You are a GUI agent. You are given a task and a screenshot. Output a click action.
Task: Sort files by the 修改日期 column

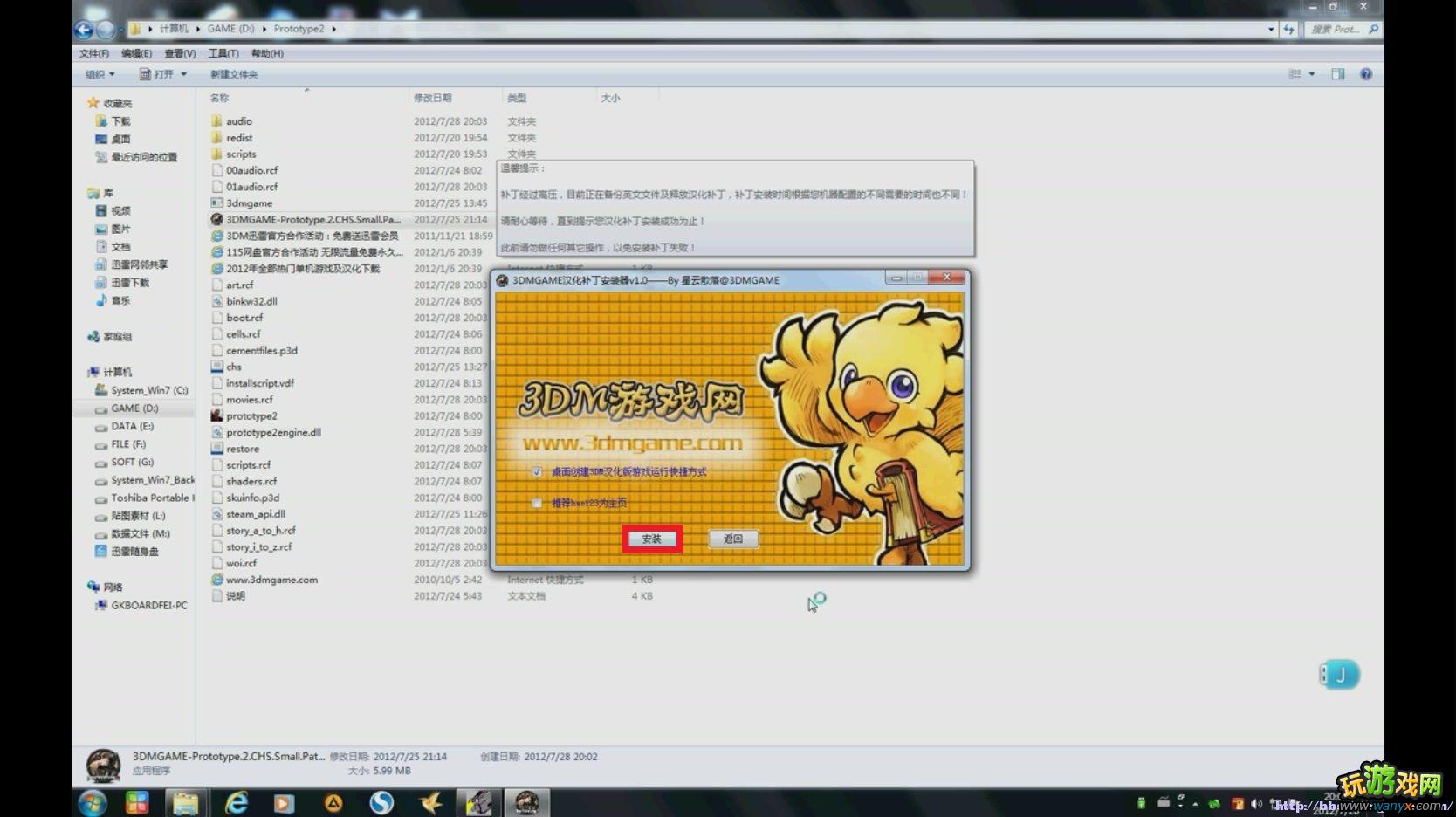[432, 98]
